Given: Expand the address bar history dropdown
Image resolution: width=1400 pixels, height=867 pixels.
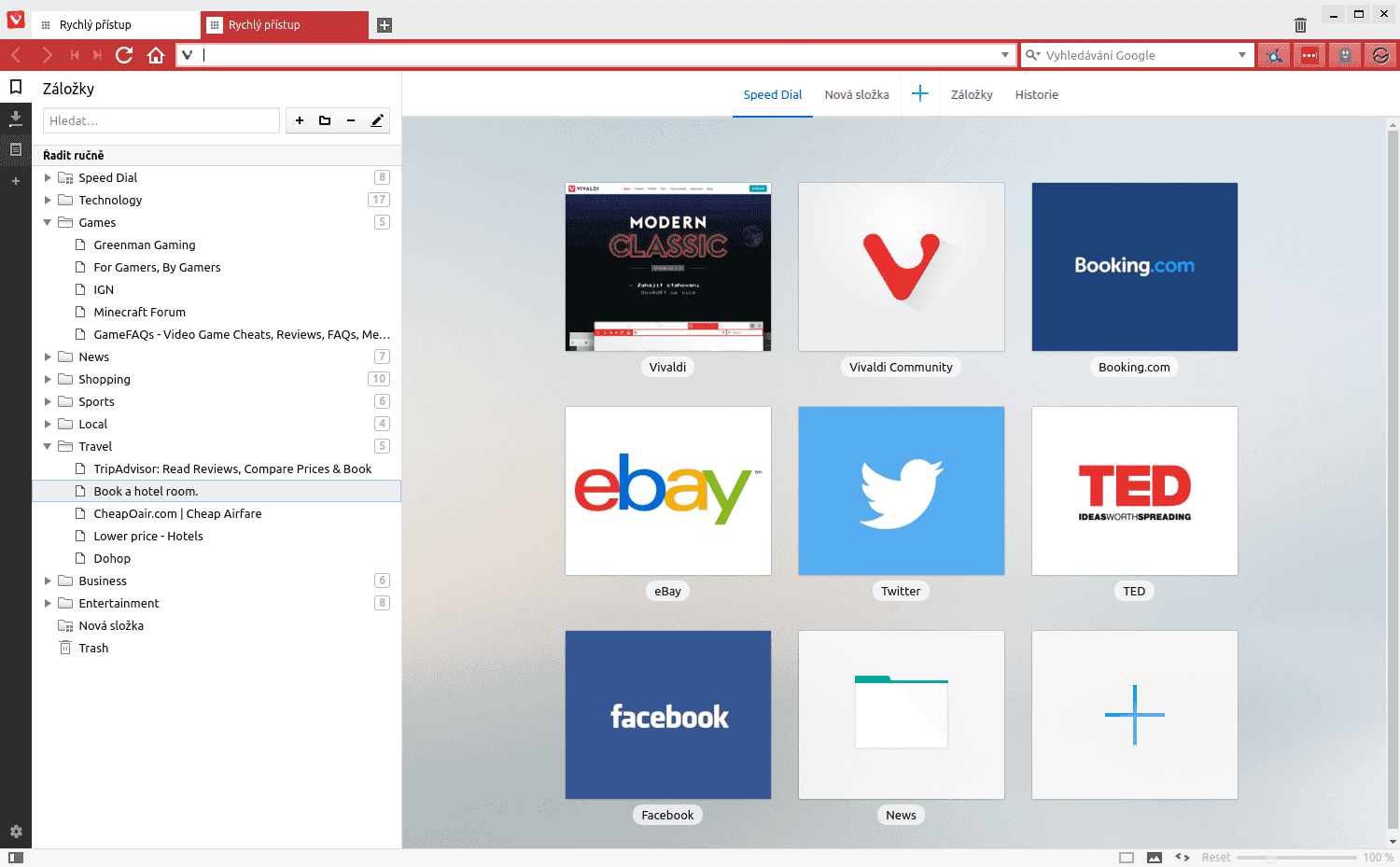Looking at the screenshot, I should [1005, 54].
